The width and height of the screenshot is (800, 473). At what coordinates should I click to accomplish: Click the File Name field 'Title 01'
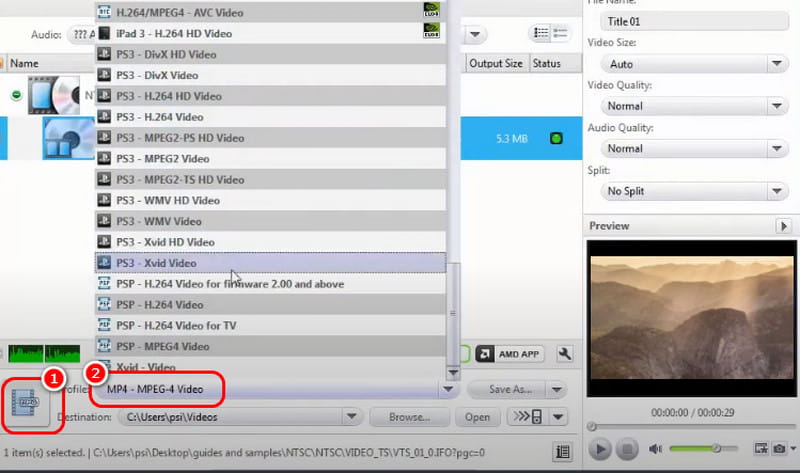(x=693, y=21)
